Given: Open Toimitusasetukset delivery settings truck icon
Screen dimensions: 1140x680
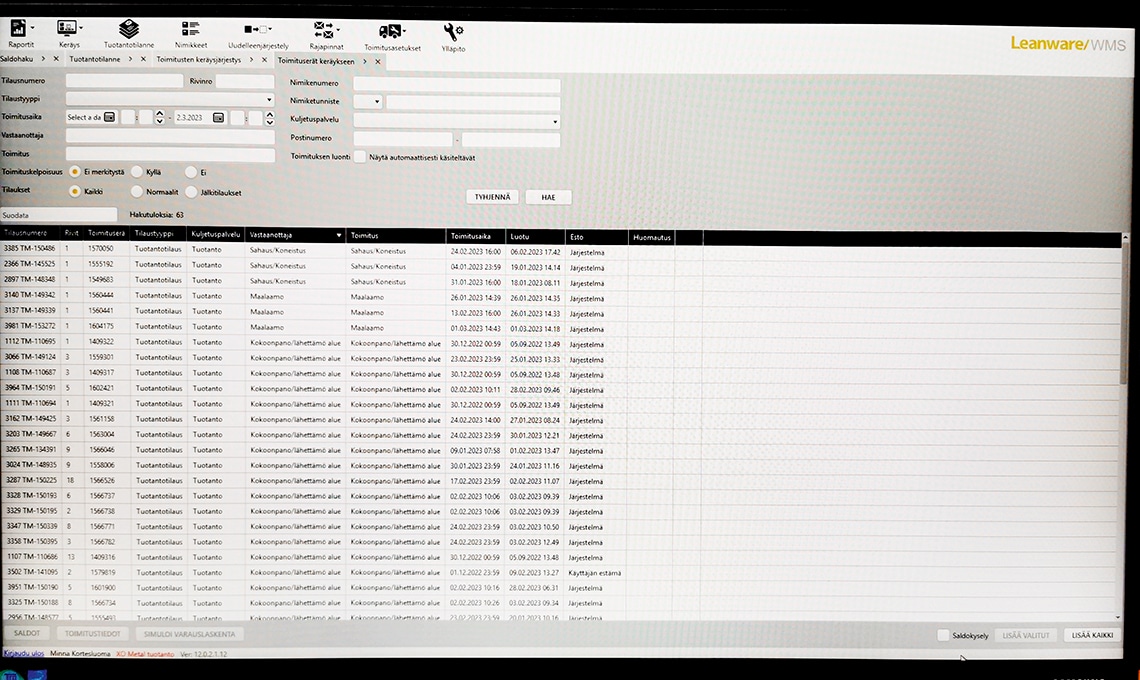Looking at the screenshot, I should coord(391,29).
